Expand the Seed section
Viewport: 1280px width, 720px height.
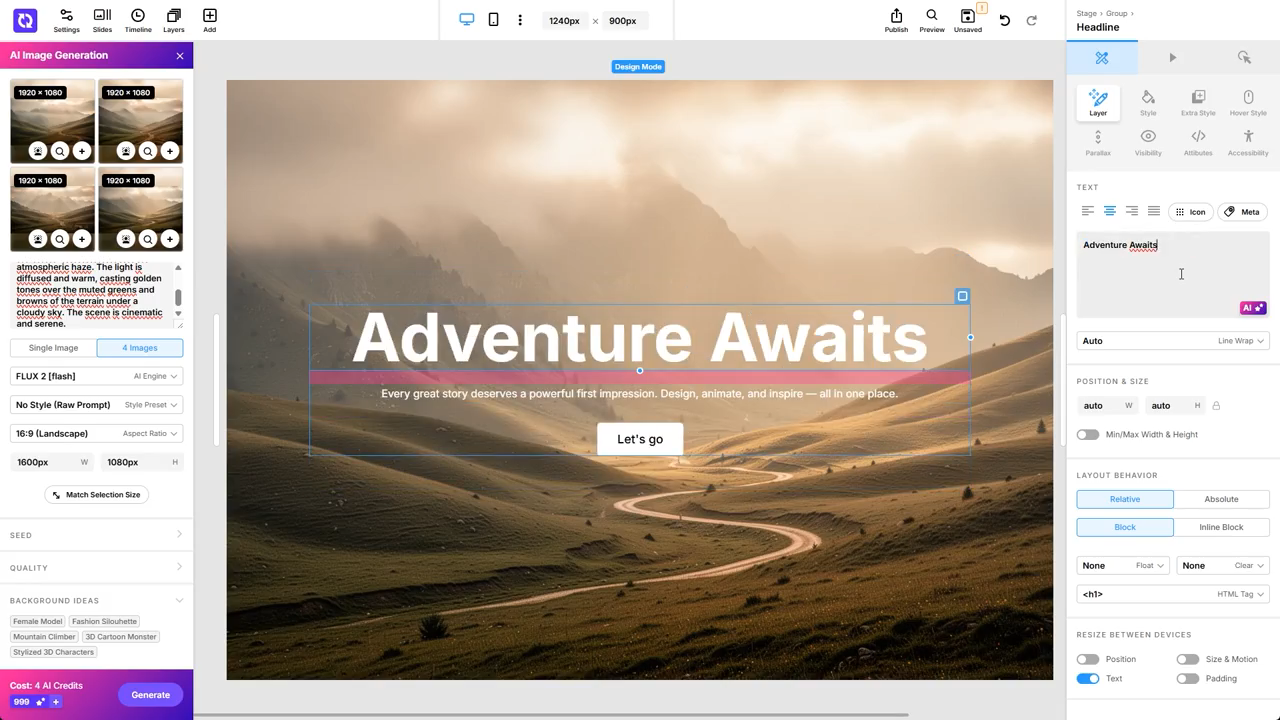96,535
